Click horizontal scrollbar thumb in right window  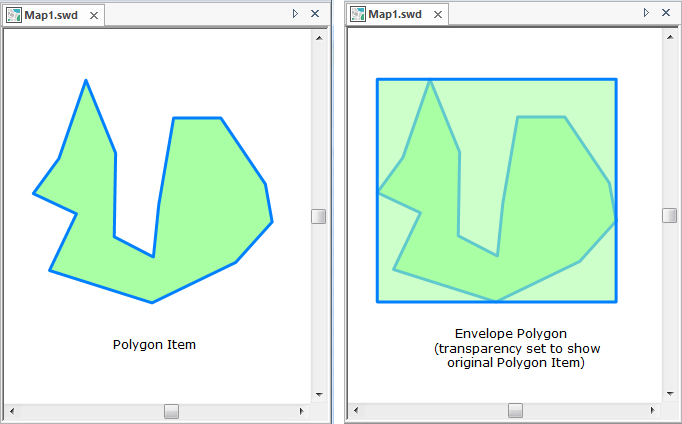(x=515, y=410)
